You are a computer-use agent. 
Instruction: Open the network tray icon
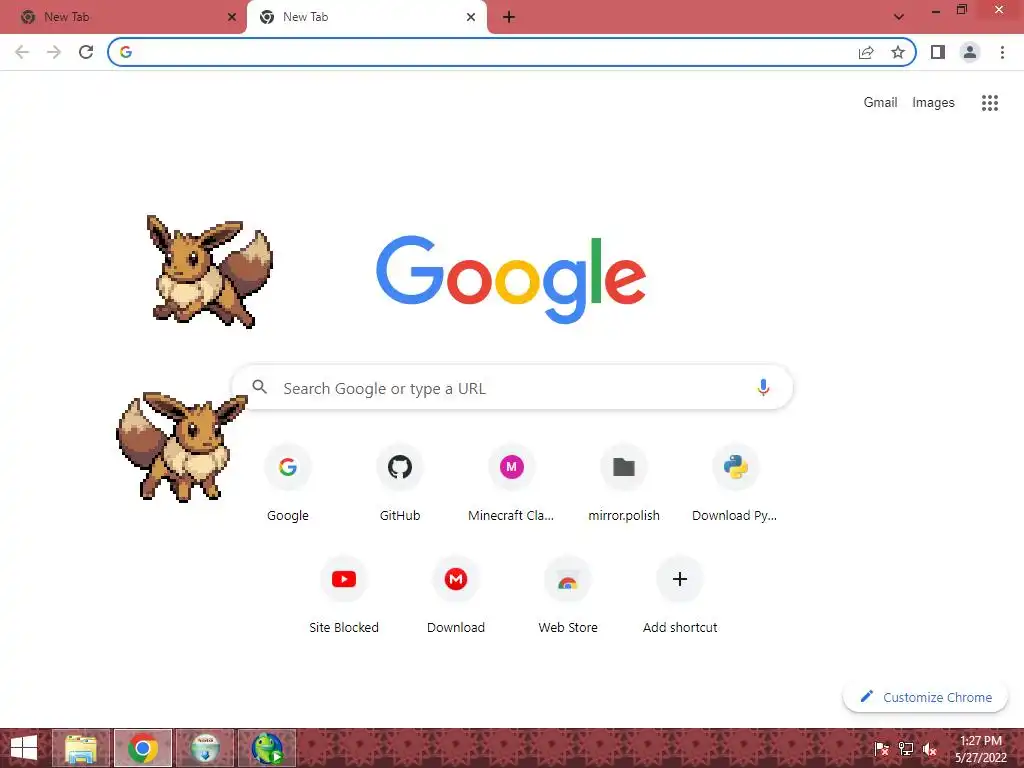point(906,749)
